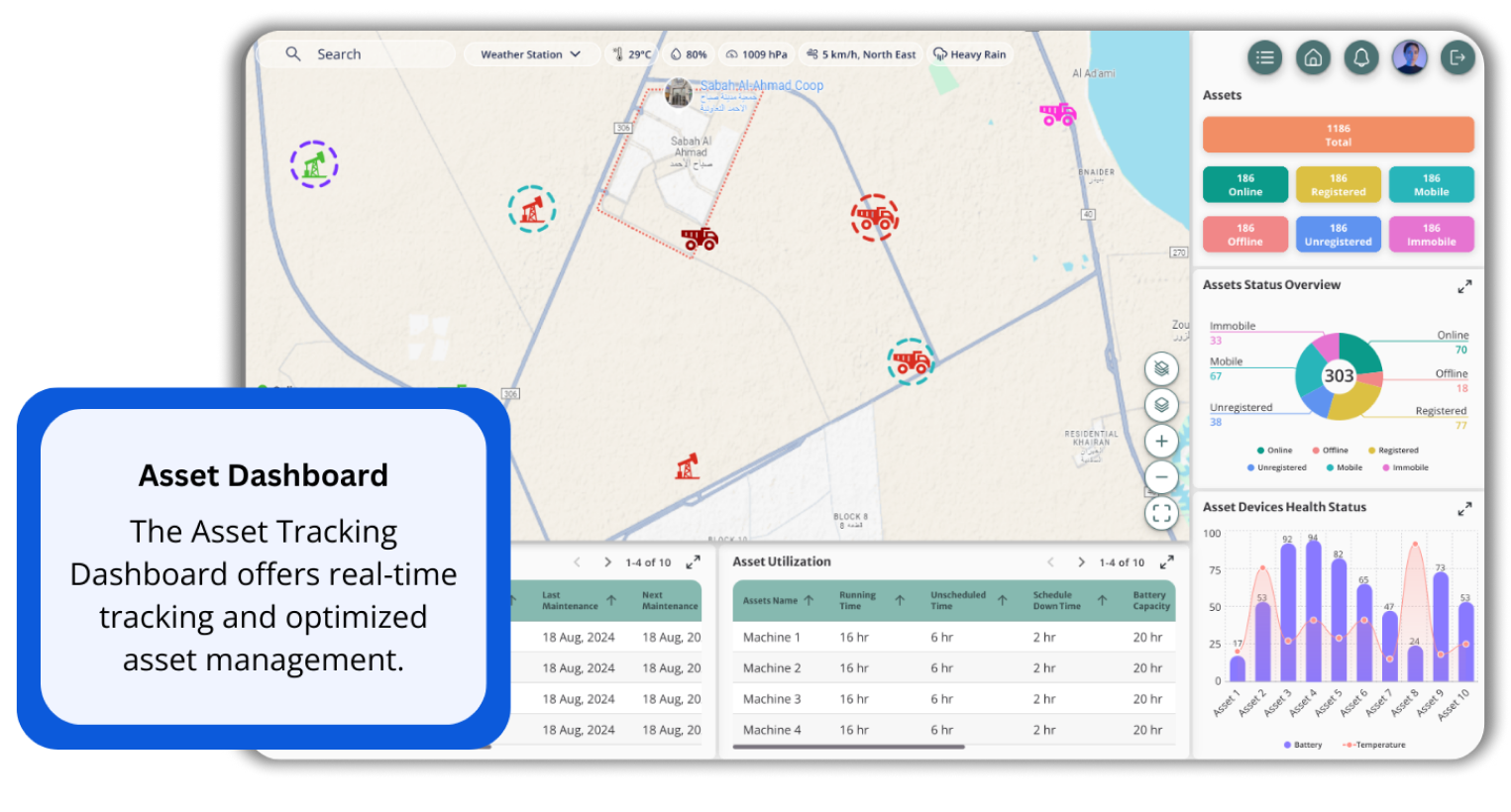Click the Search field on map
Screen dimensions: 1511x812
pyautogui.click(x=377, y=54)
